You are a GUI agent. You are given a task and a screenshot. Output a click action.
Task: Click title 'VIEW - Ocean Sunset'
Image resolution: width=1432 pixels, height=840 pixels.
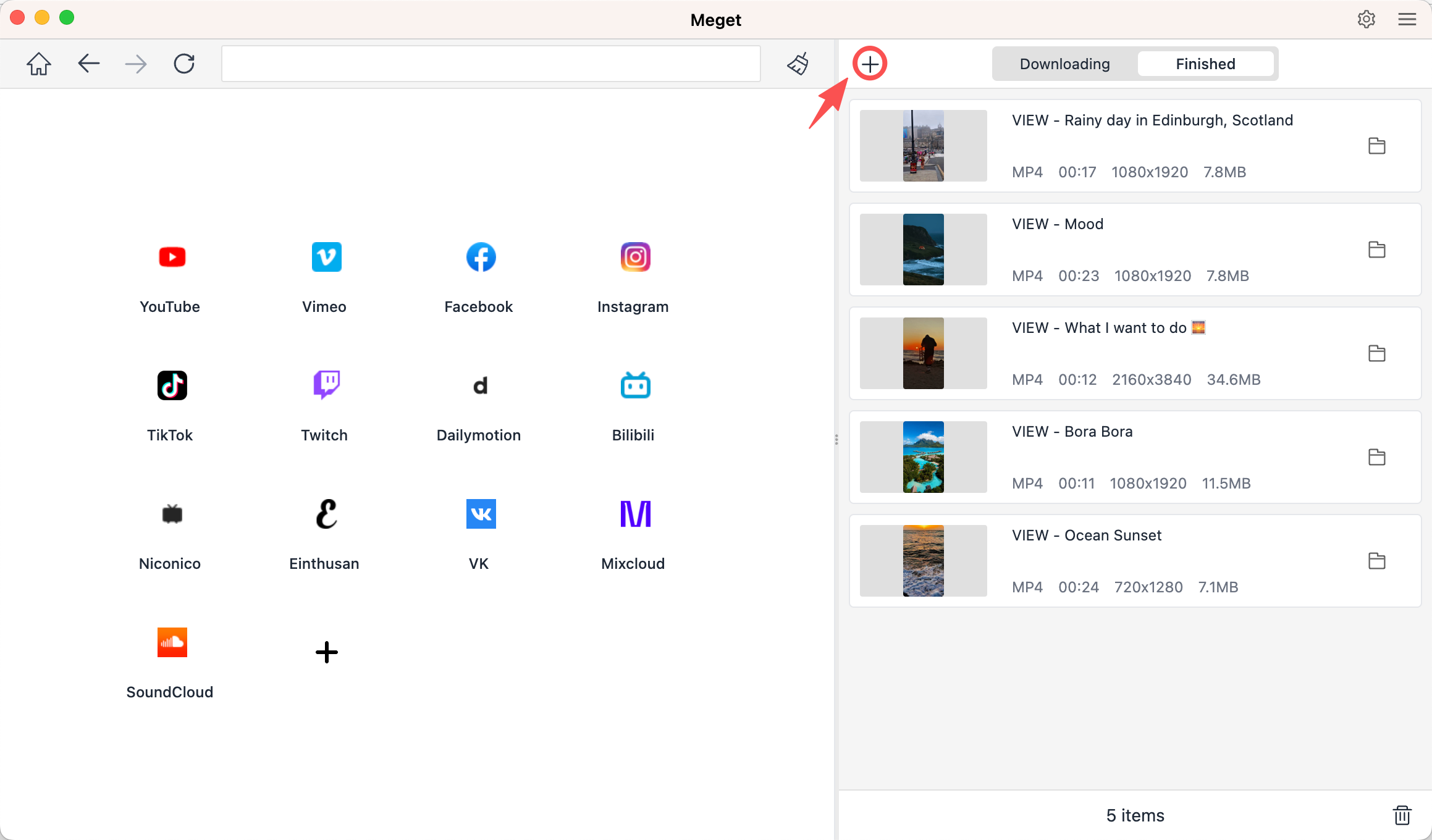point(1087,535)
